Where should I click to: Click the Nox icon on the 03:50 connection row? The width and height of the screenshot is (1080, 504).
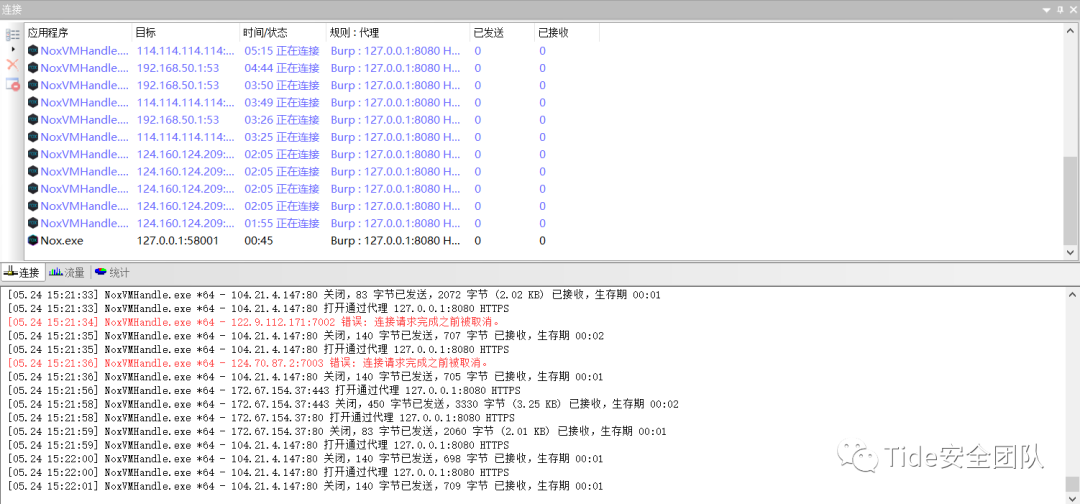(x=32, y=85)
